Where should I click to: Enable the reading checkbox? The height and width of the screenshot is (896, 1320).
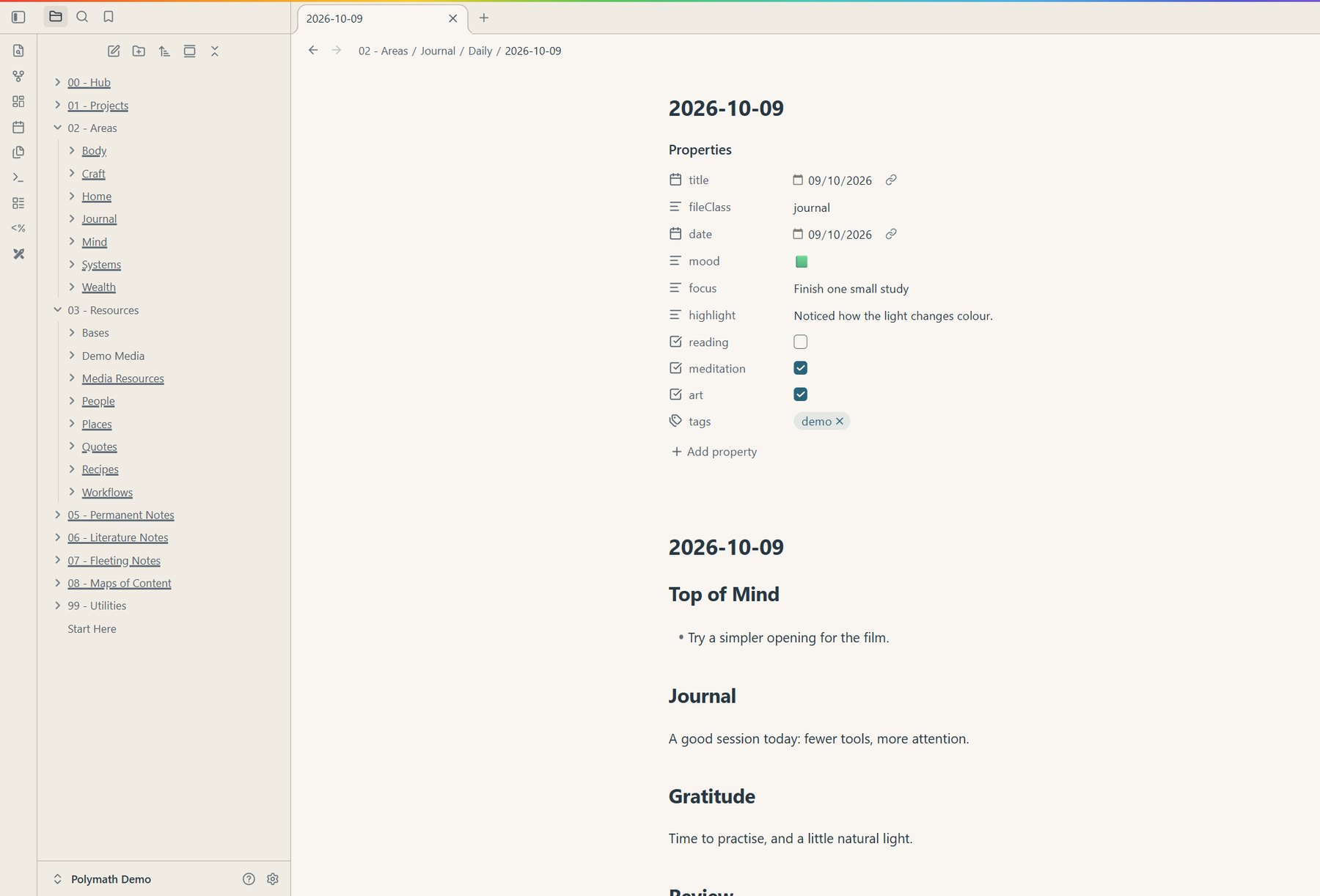(801, 342)
